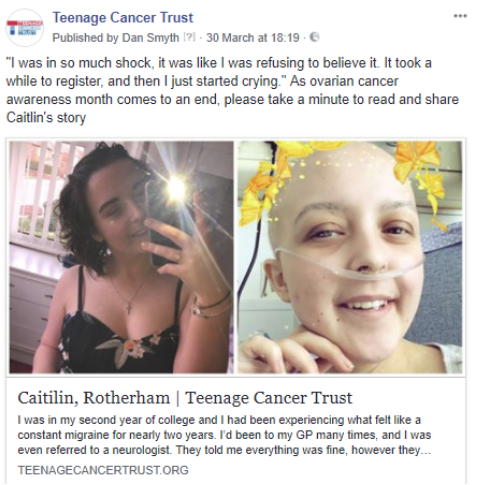Click the article preview description text
The width and height of the screenshot is (477, 485).
click(x=224, y=435)
